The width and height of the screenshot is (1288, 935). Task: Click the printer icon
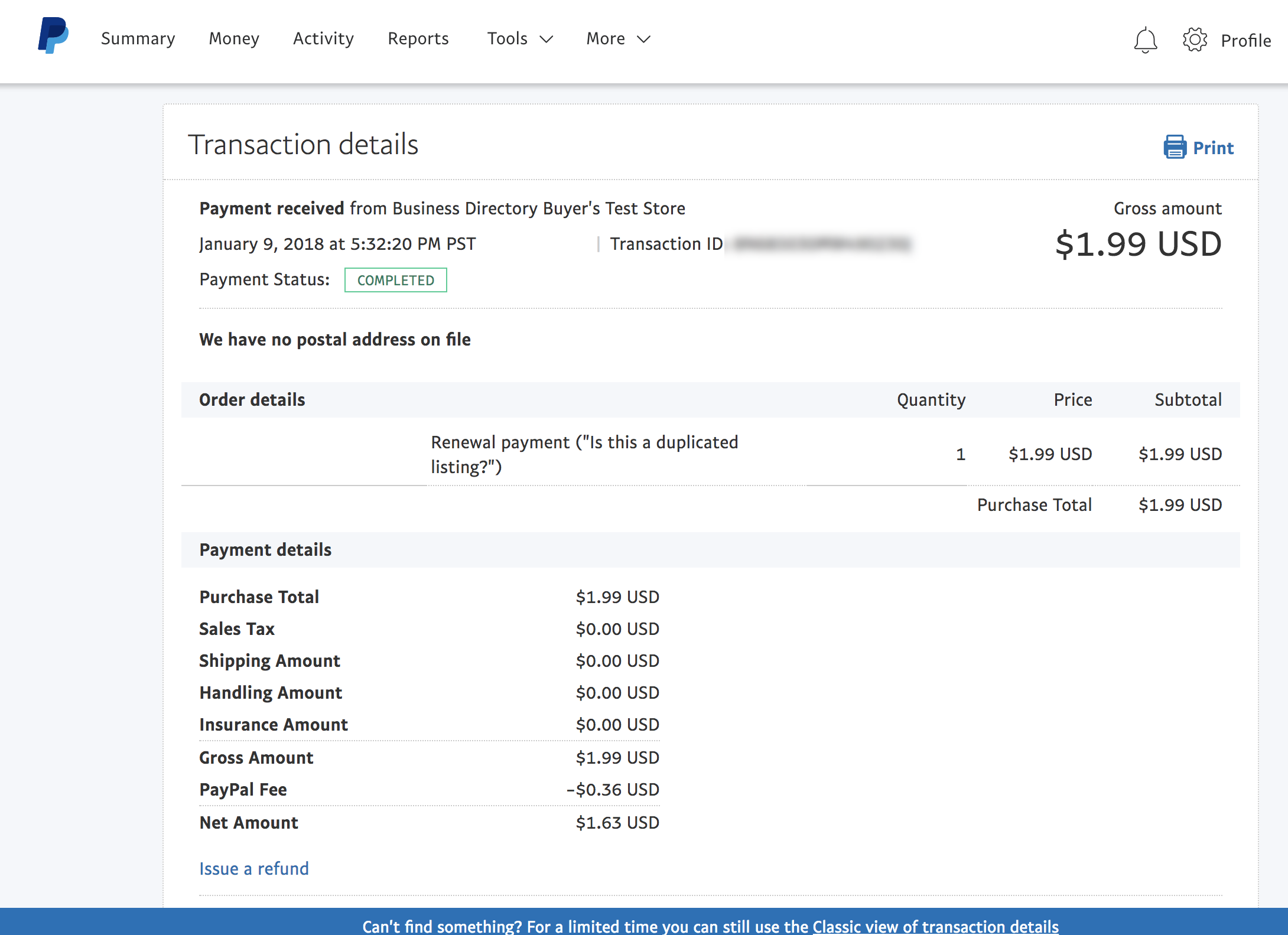pyautogui.click(x=1175, y=147)
